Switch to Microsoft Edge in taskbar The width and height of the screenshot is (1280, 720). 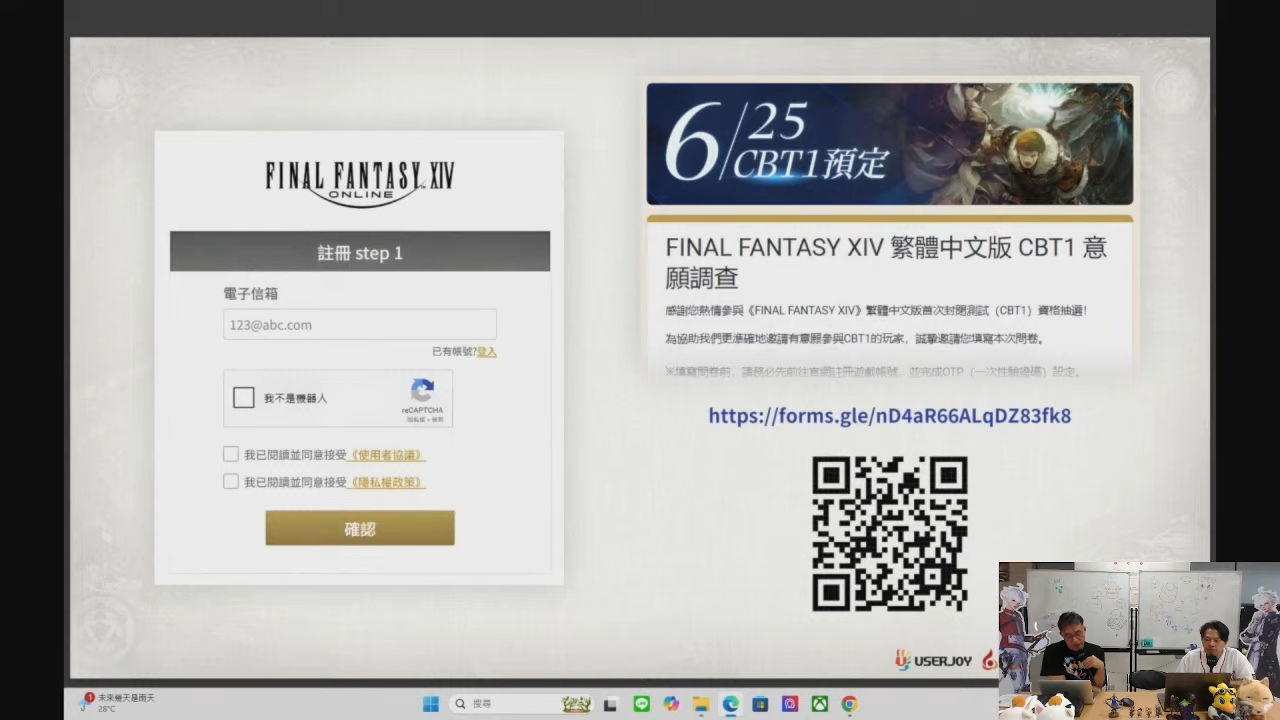tap(731, 704)
